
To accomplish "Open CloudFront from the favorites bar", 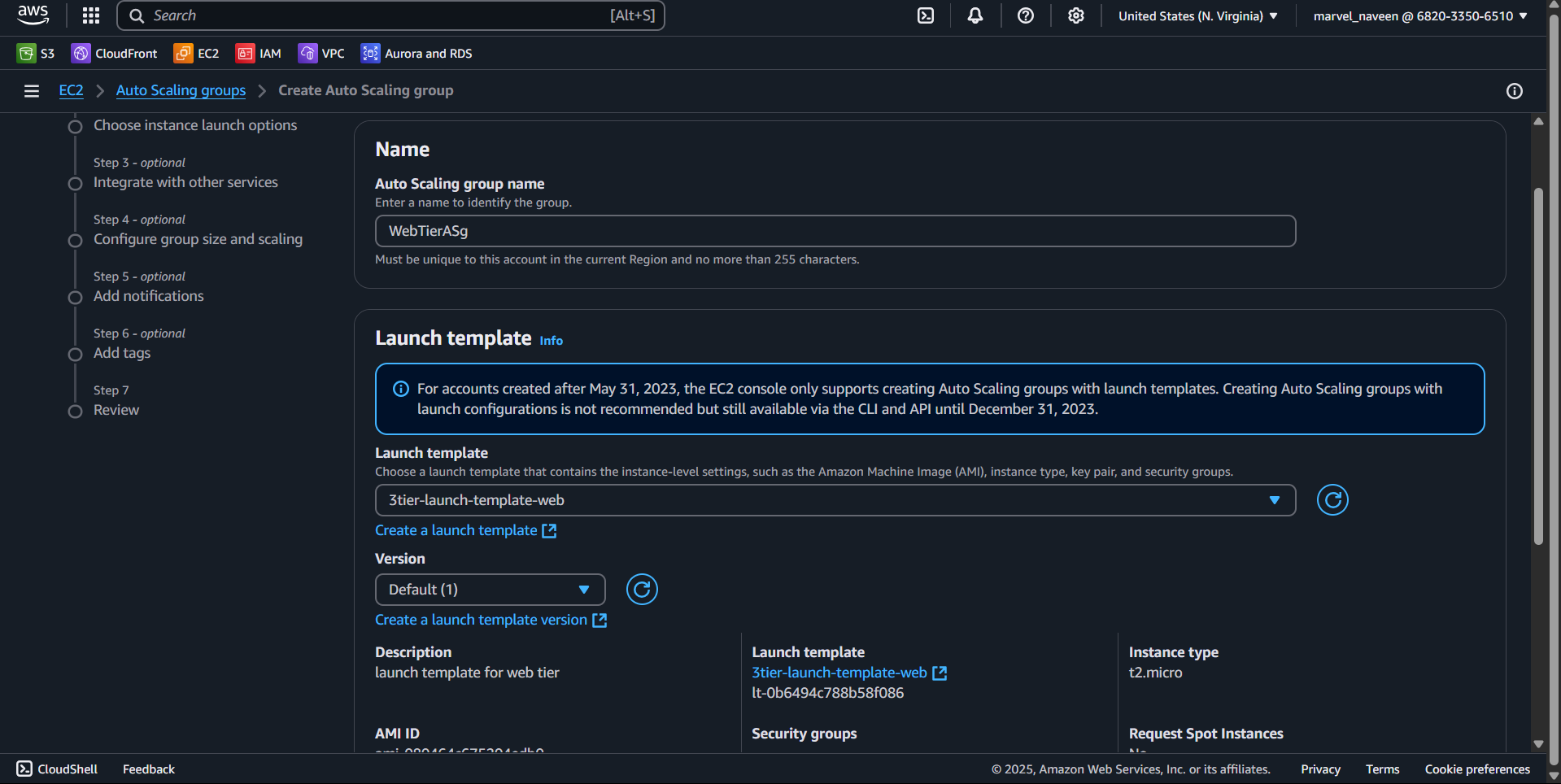I will click(115, 54).
